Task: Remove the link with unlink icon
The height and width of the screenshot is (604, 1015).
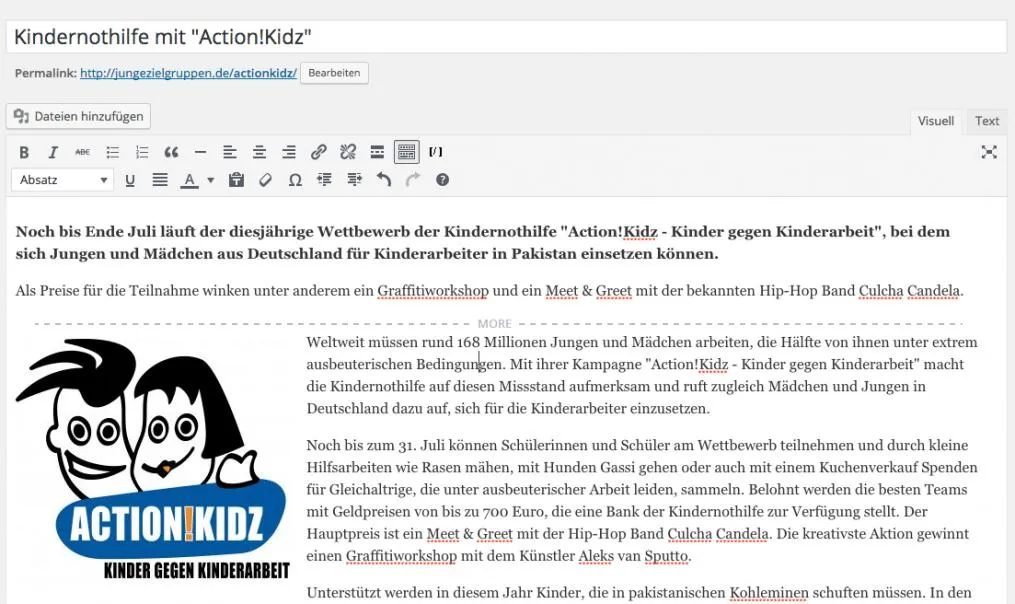Action: click(348, 152)
